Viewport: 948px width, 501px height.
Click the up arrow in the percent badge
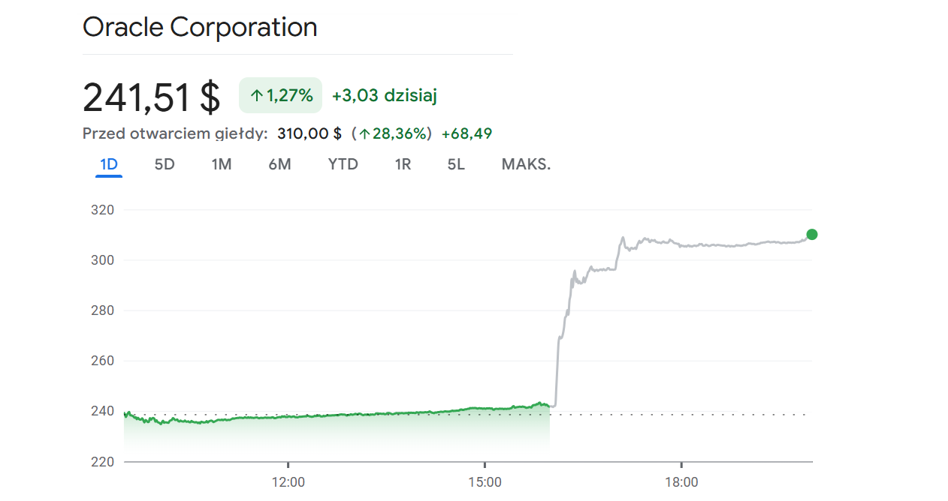(256, 95)
